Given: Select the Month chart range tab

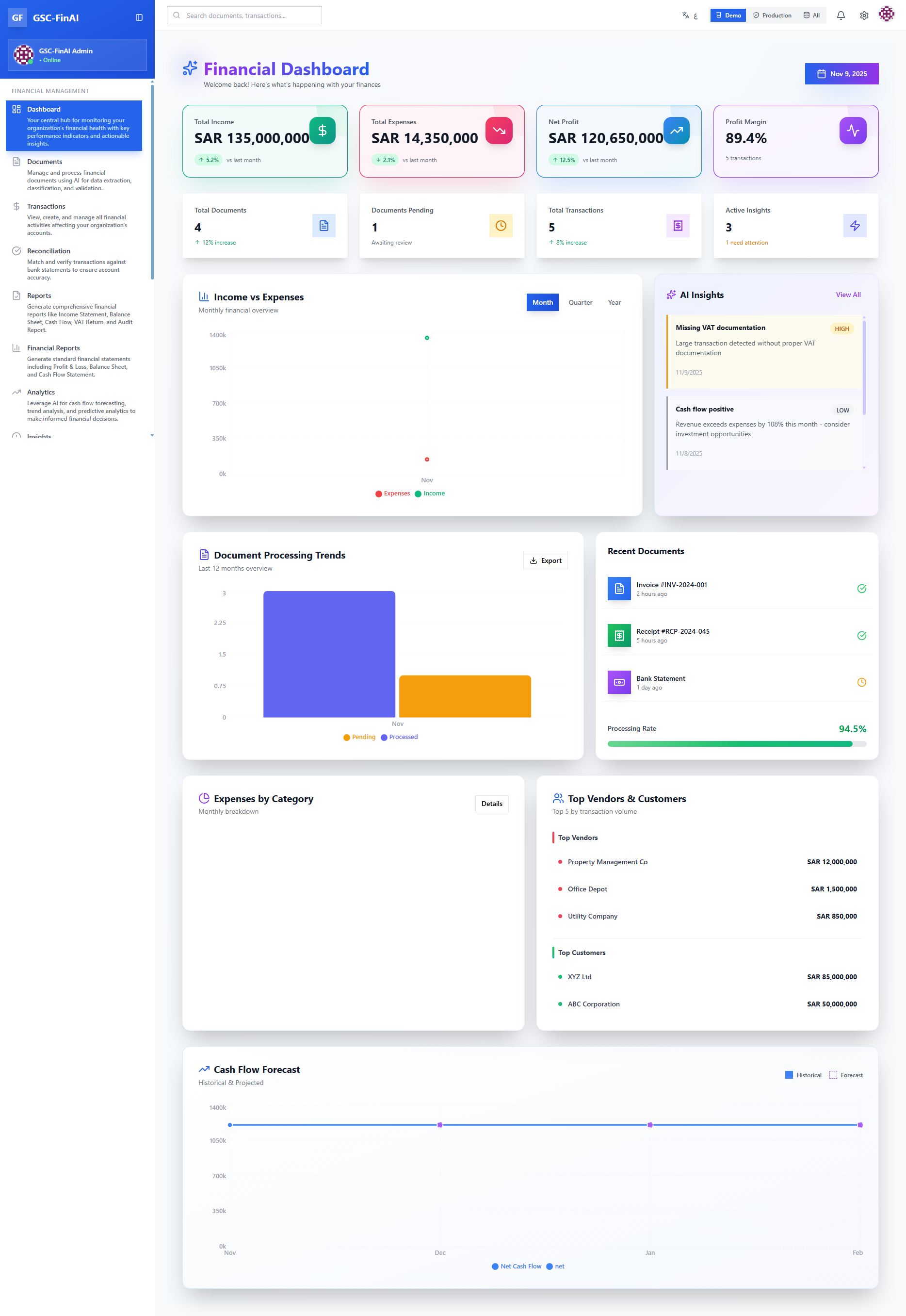Looking at the screenshot, I should (542, 303).
